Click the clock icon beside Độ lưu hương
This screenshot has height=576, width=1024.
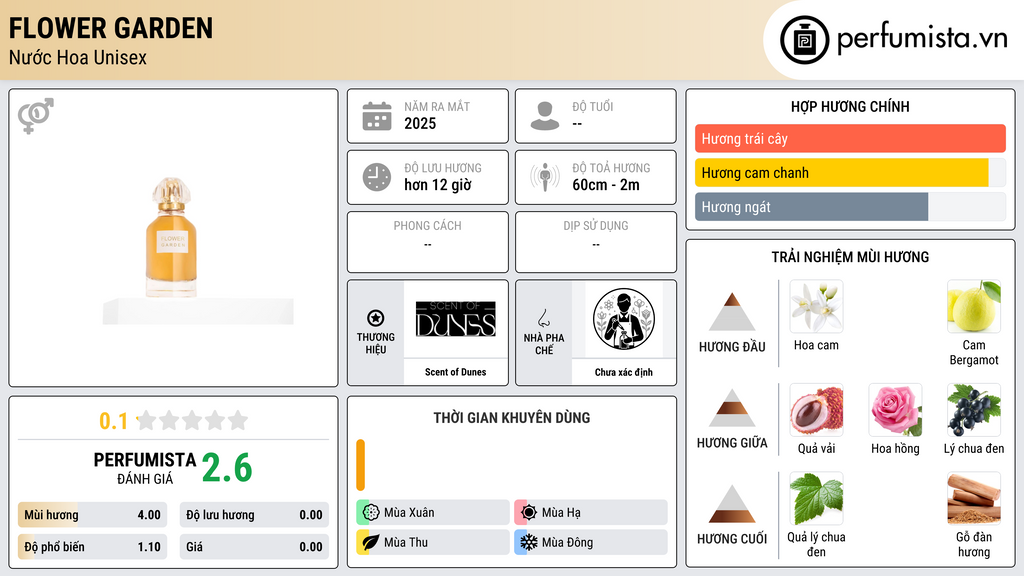[377, 177]
